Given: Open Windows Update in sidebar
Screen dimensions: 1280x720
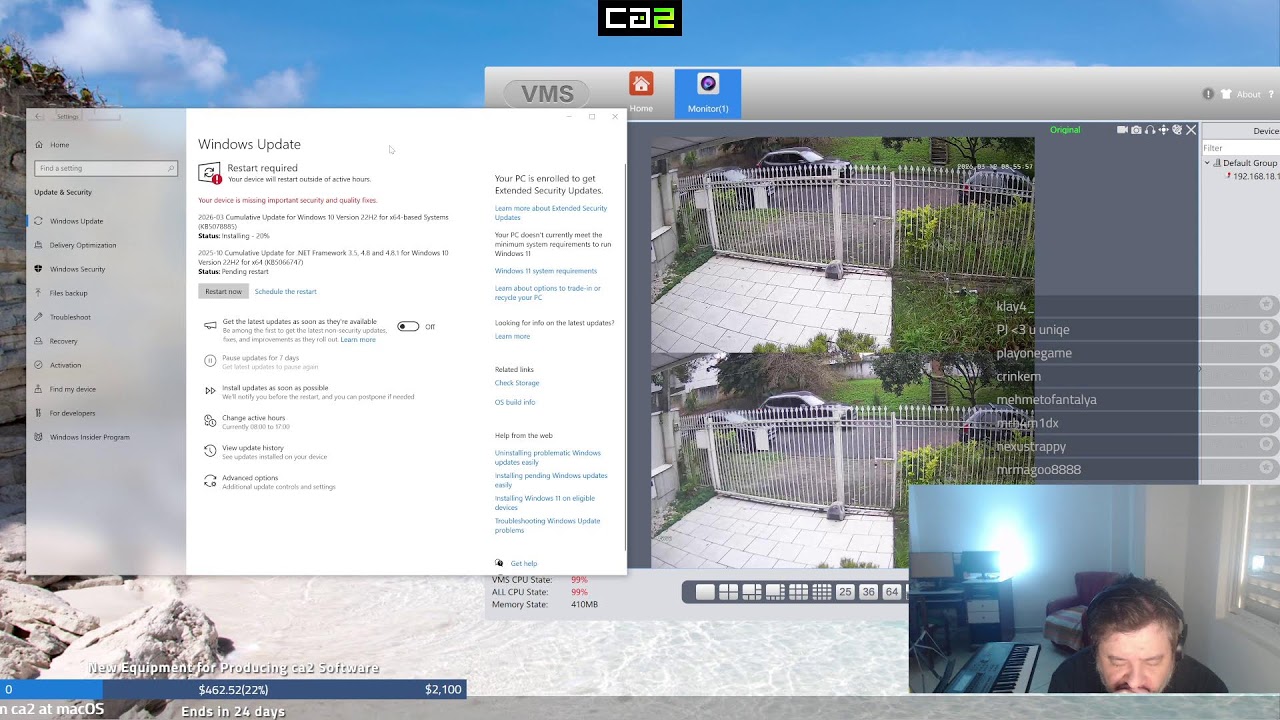Looking at the screenshot, I should (76, 221).
